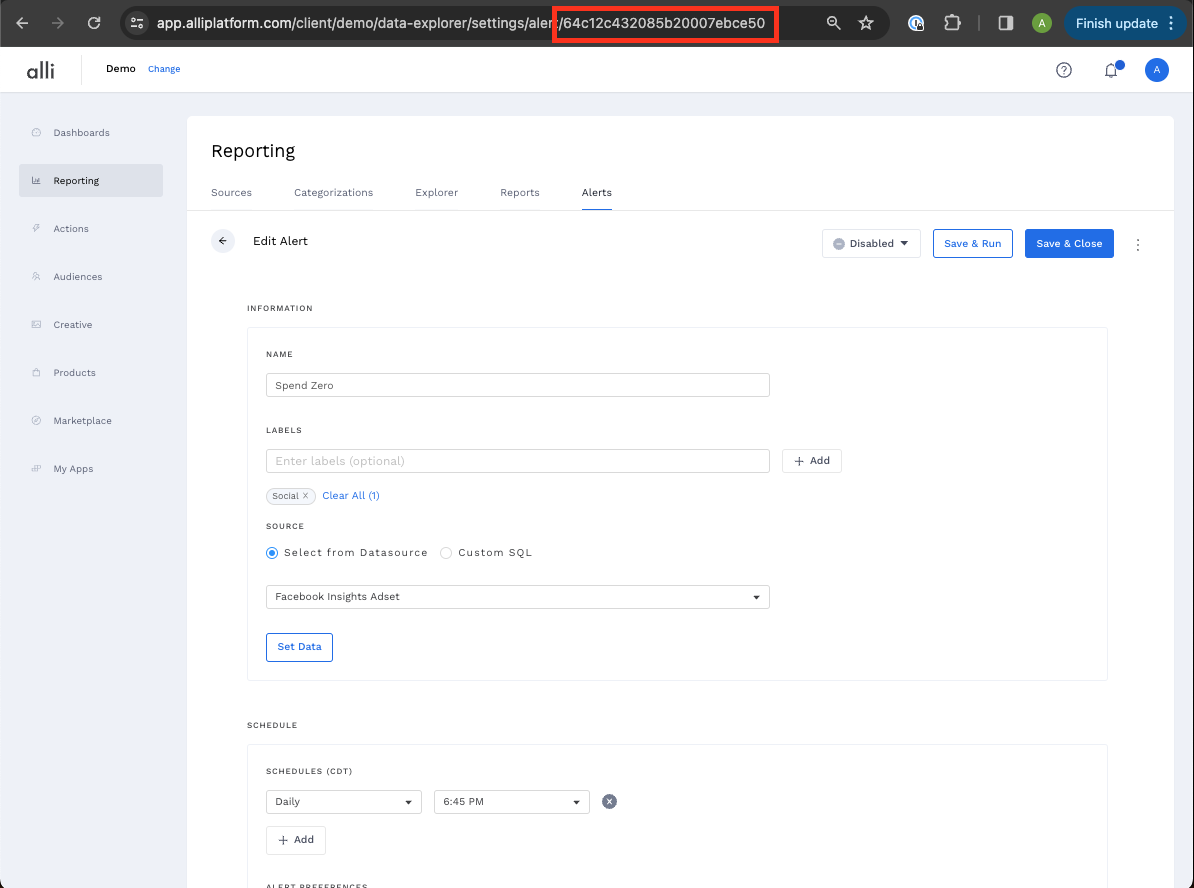Click the back arrow beside Edit Alert
The image size is (1194, 888).
pos(223,241)
